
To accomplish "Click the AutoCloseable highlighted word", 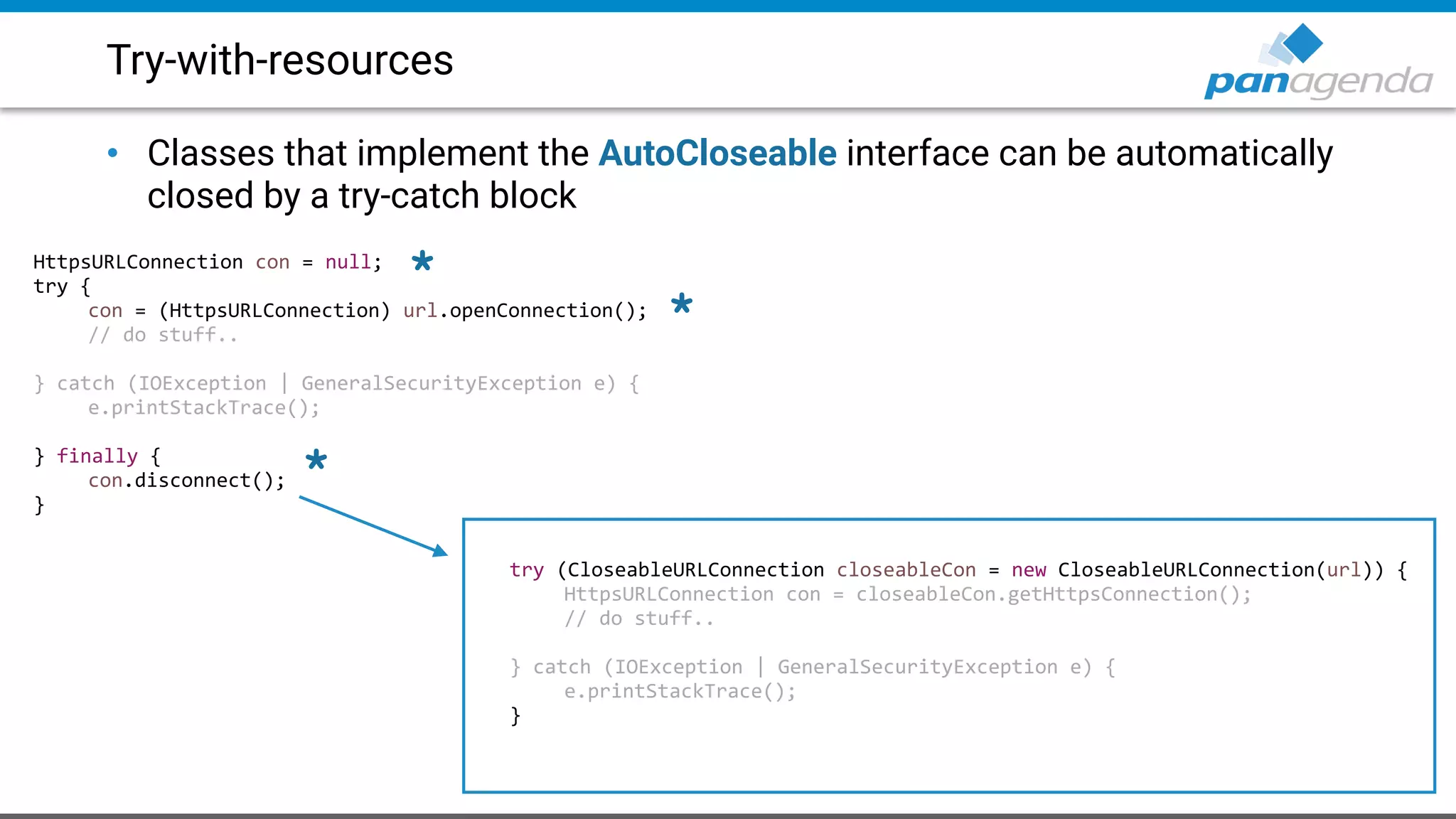I will (717, 154).
